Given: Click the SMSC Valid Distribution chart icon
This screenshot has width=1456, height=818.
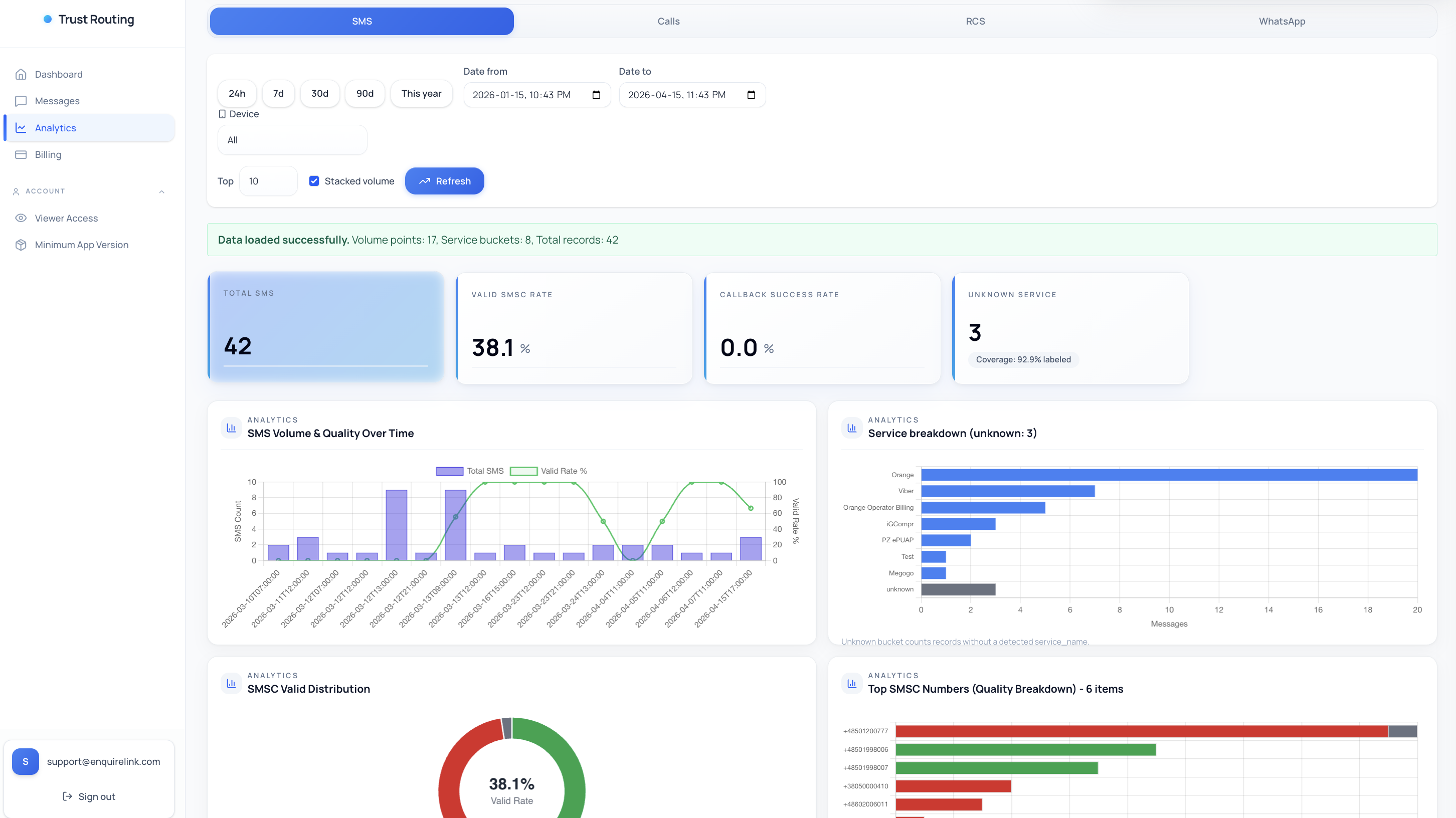Looking at the screenshot, I should coord(231,684).
